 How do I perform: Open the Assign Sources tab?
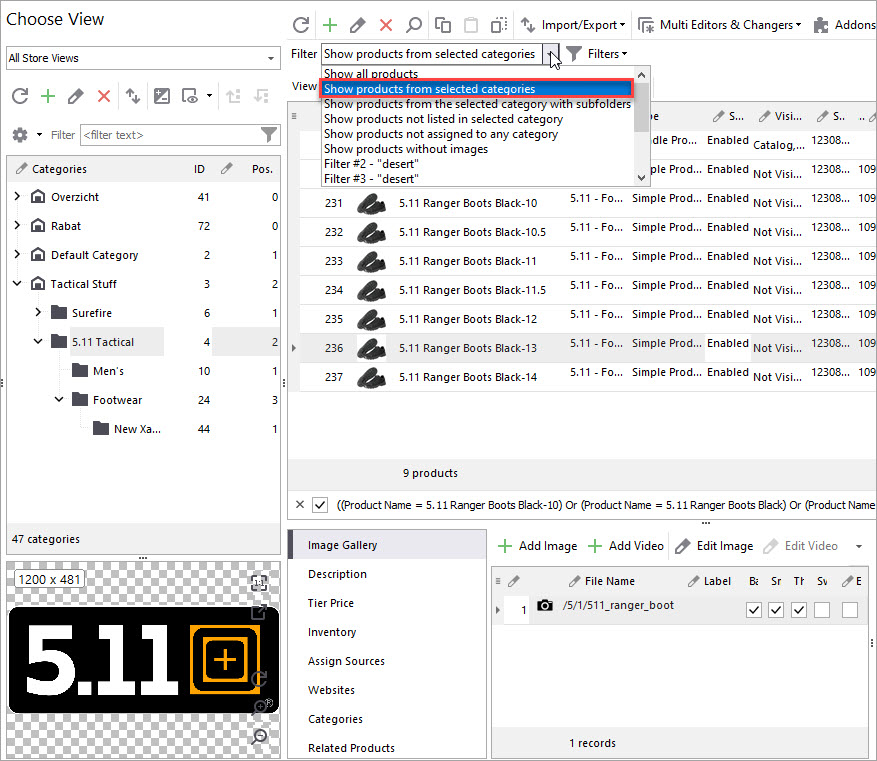[346, 661]
